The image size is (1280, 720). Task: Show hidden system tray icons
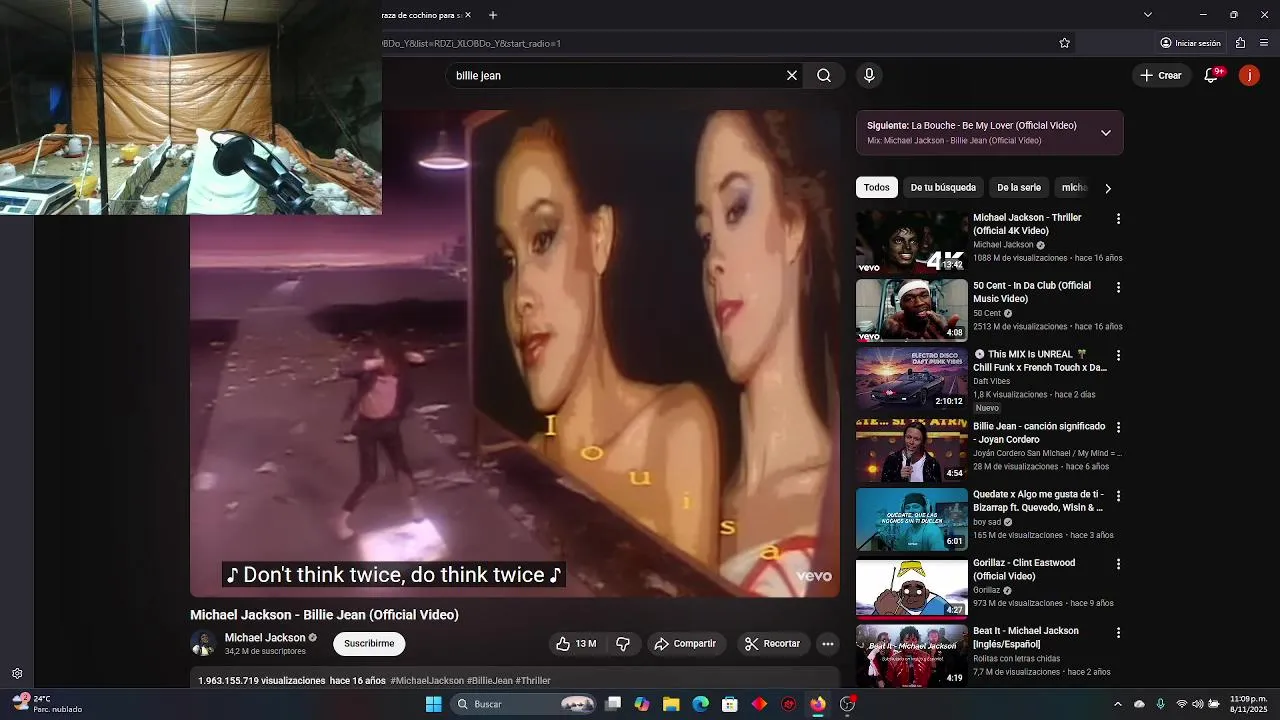point(1117,704)
